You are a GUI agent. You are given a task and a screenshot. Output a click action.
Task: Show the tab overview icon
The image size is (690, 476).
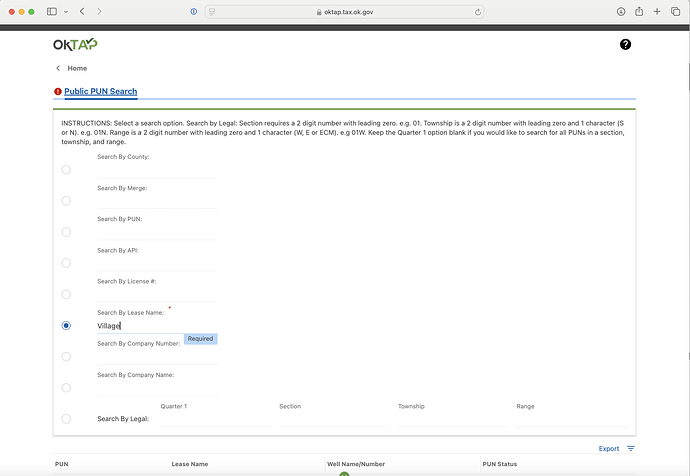[x=675, y=11]
